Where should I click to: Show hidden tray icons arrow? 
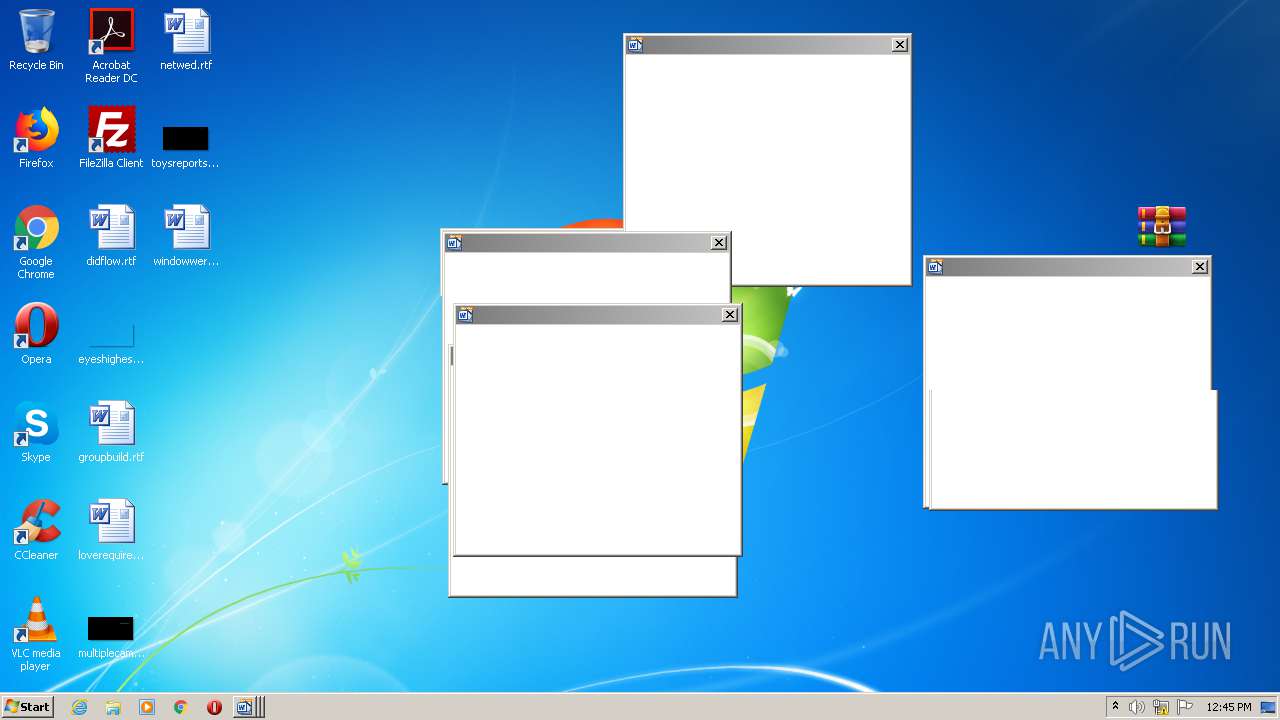[1115, 707]
